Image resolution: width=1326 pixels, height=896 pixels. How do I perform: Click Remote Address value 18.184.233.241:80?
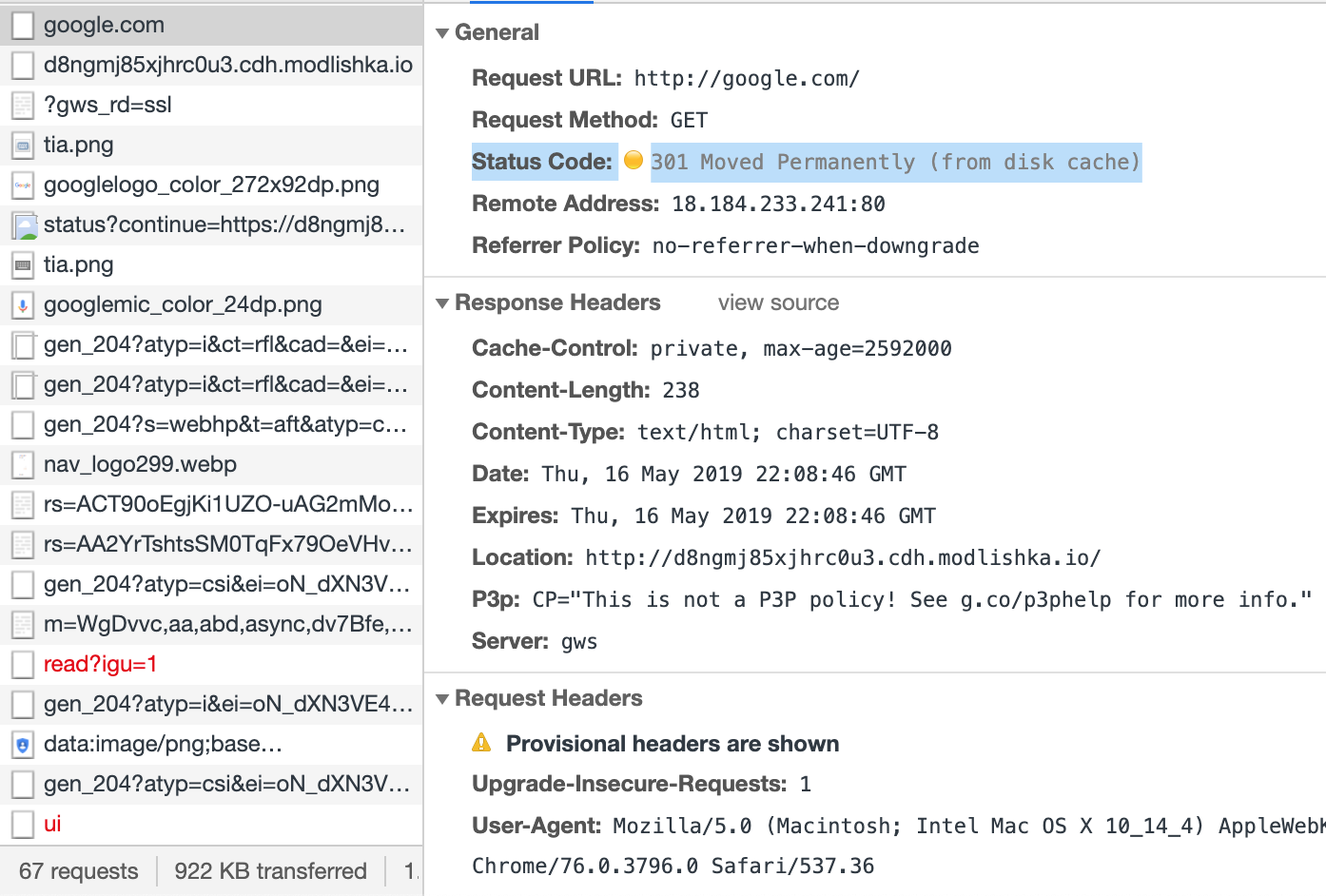(778, 204)
